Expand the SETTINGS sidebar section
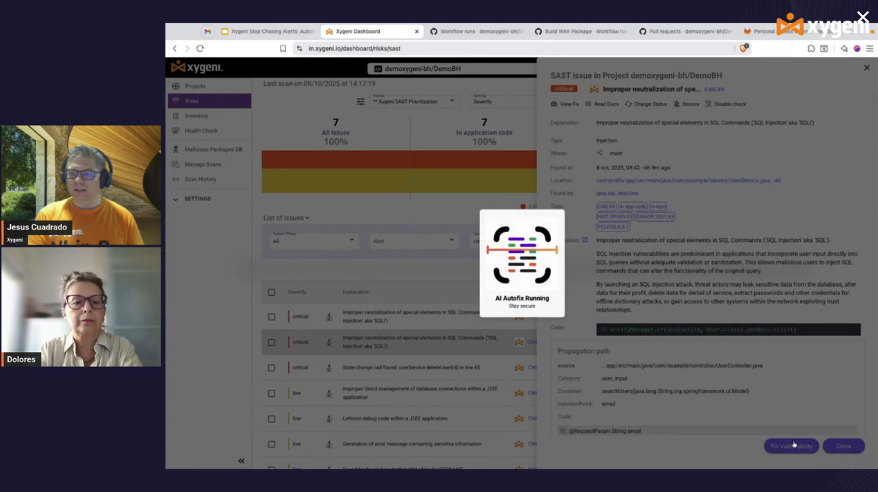This screenshot has width=878, height=492. pos(192,199)
